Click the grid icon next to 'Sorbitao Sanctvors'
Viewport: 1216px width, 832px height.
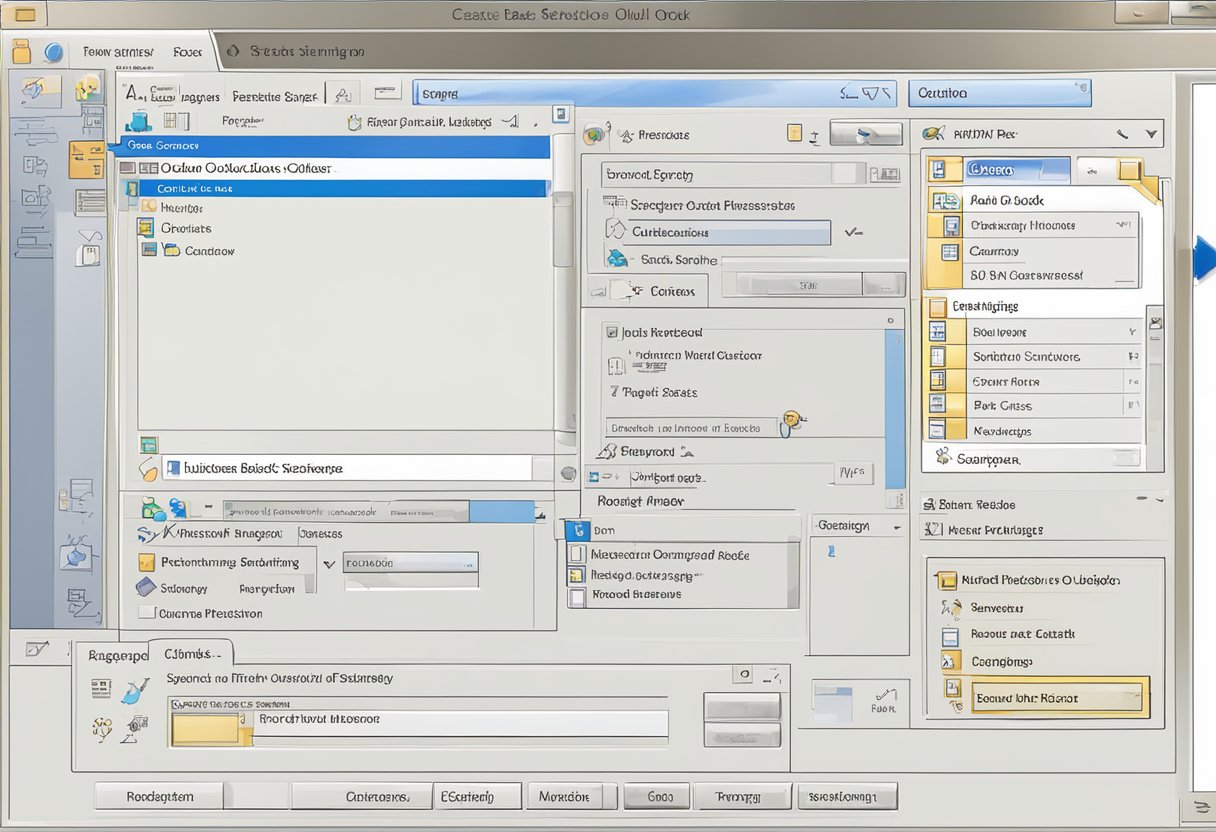point(937,357)
